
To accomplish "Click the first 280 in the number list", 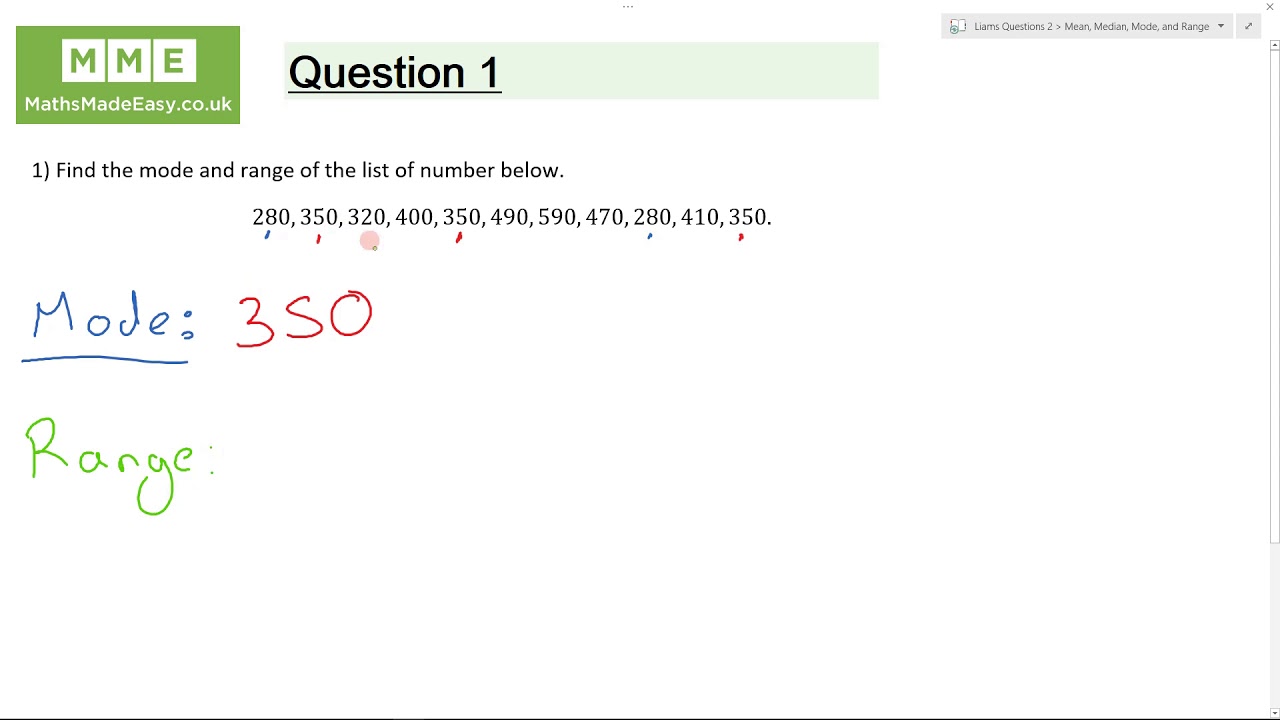I will [x=271, y=217].
